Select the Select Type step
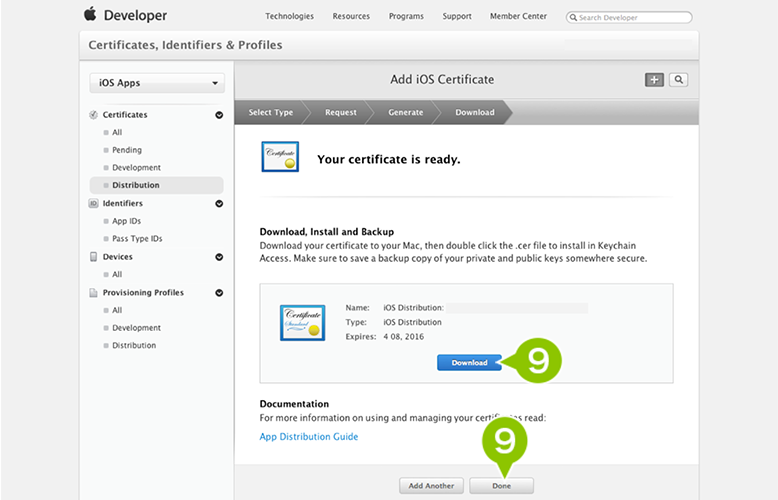 click(x=271, y=112)
